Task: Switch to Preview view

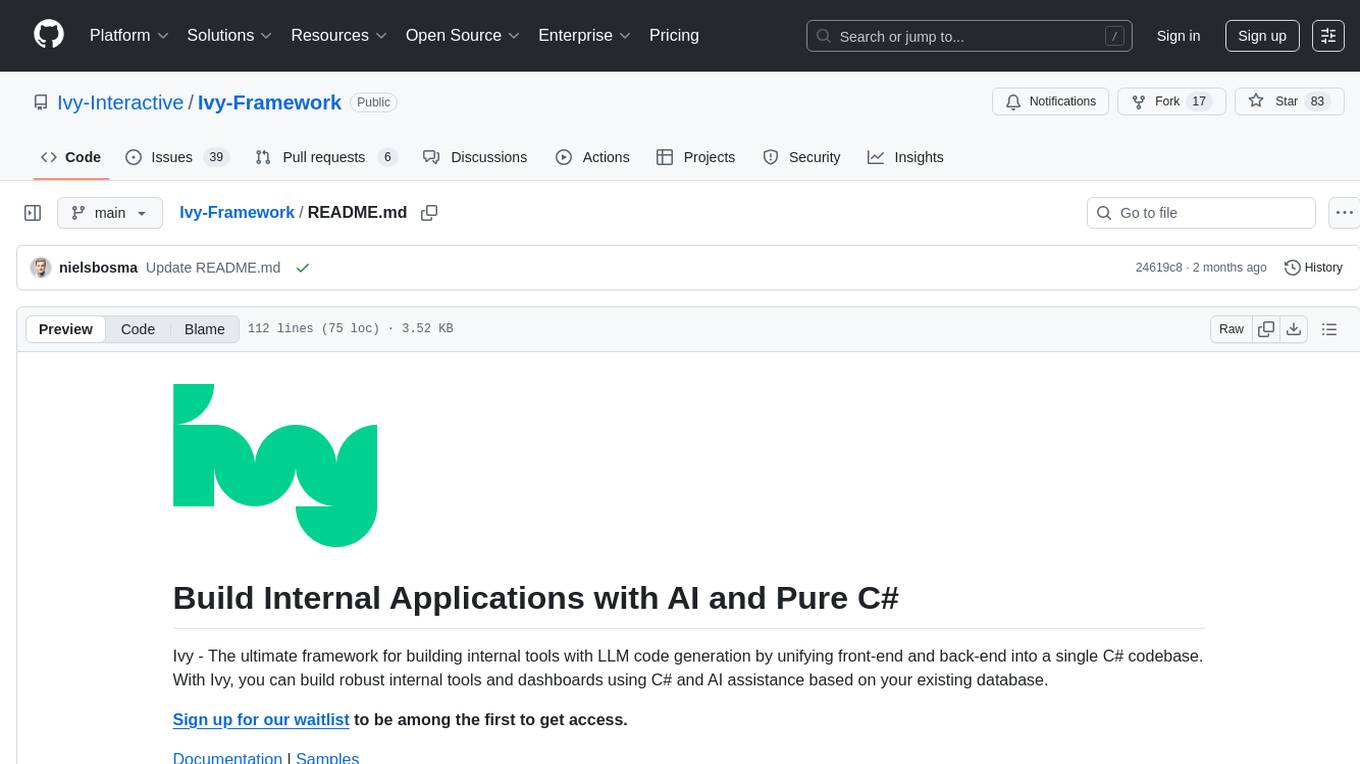Action: pyautogui.click(x=66, y=329)
